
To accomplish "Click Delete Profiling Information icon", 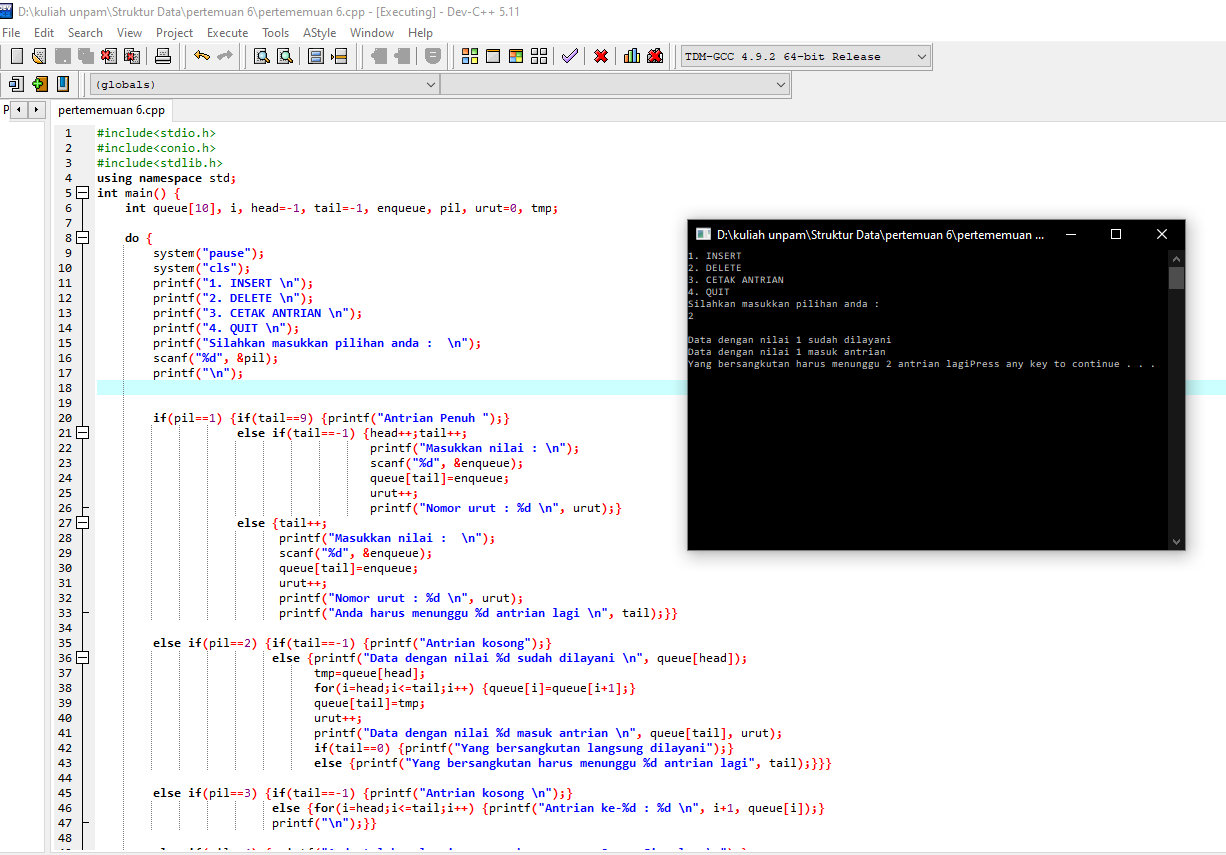I will [655, 56].
